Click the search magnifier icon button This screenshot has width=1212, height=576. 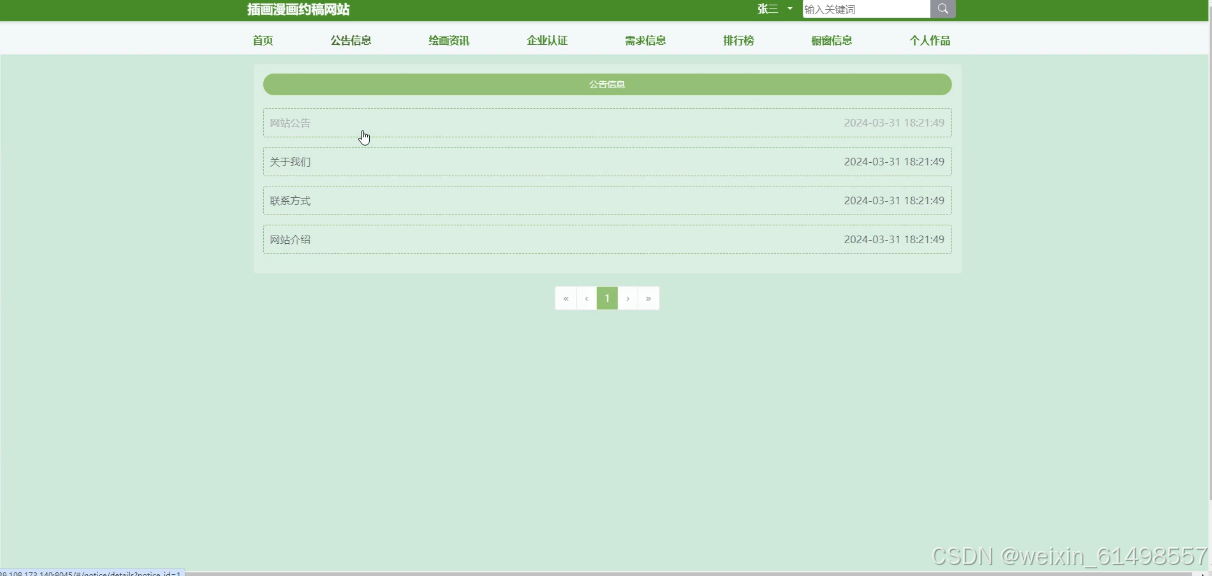(x=943, y=9)
